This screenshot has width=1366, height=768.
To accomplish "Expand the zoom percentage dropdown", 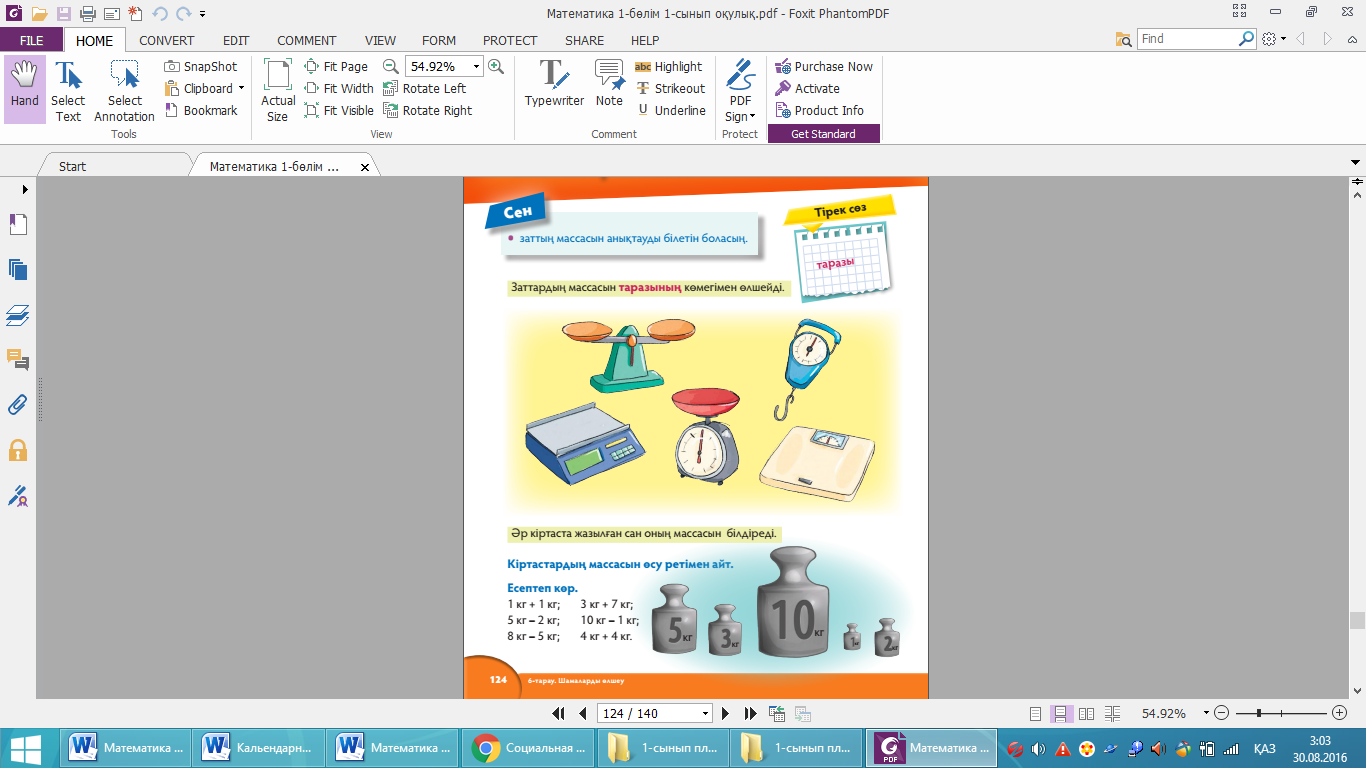I will (476, 67).
